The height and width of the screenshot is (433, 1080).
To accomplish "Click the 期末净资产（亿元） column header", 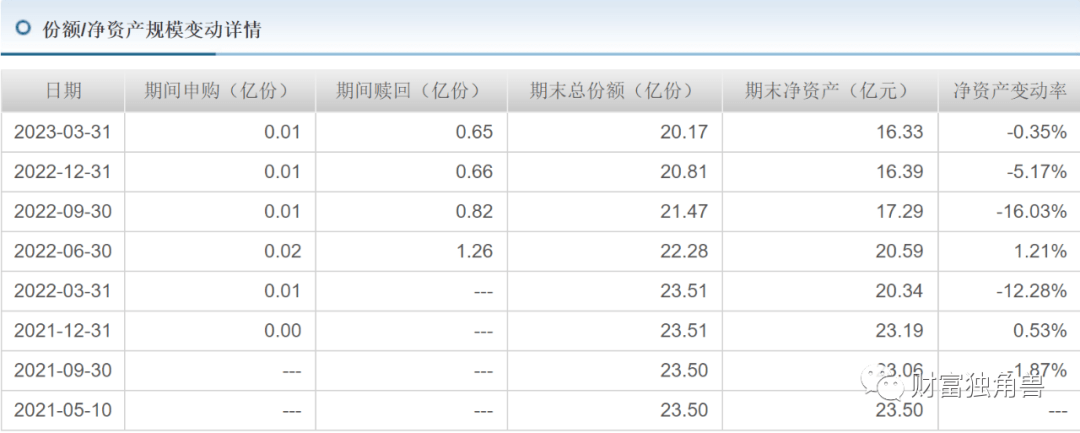I will click(x=828, y=91).
